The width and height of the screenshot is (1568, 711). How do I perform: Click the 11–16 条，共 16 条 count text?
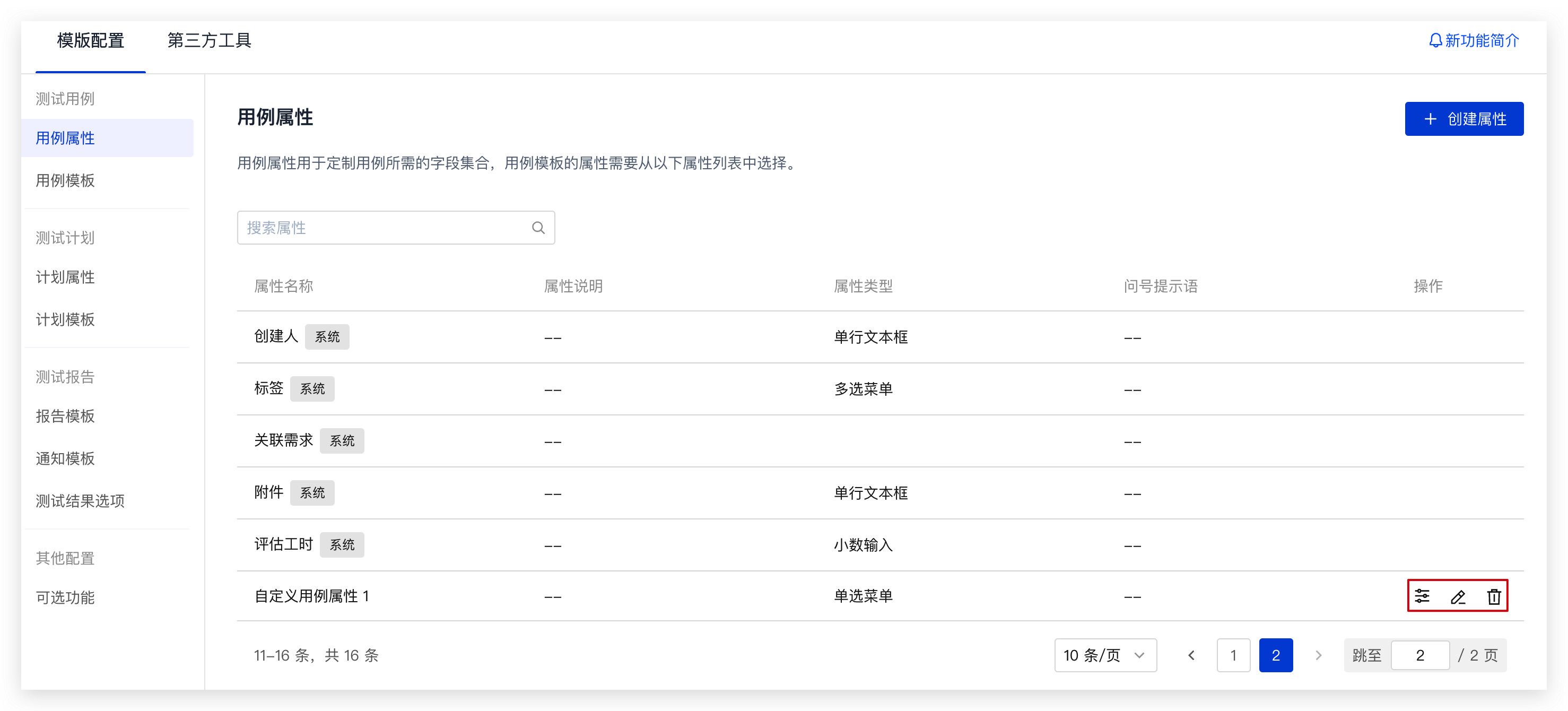(x=317, y=655)
